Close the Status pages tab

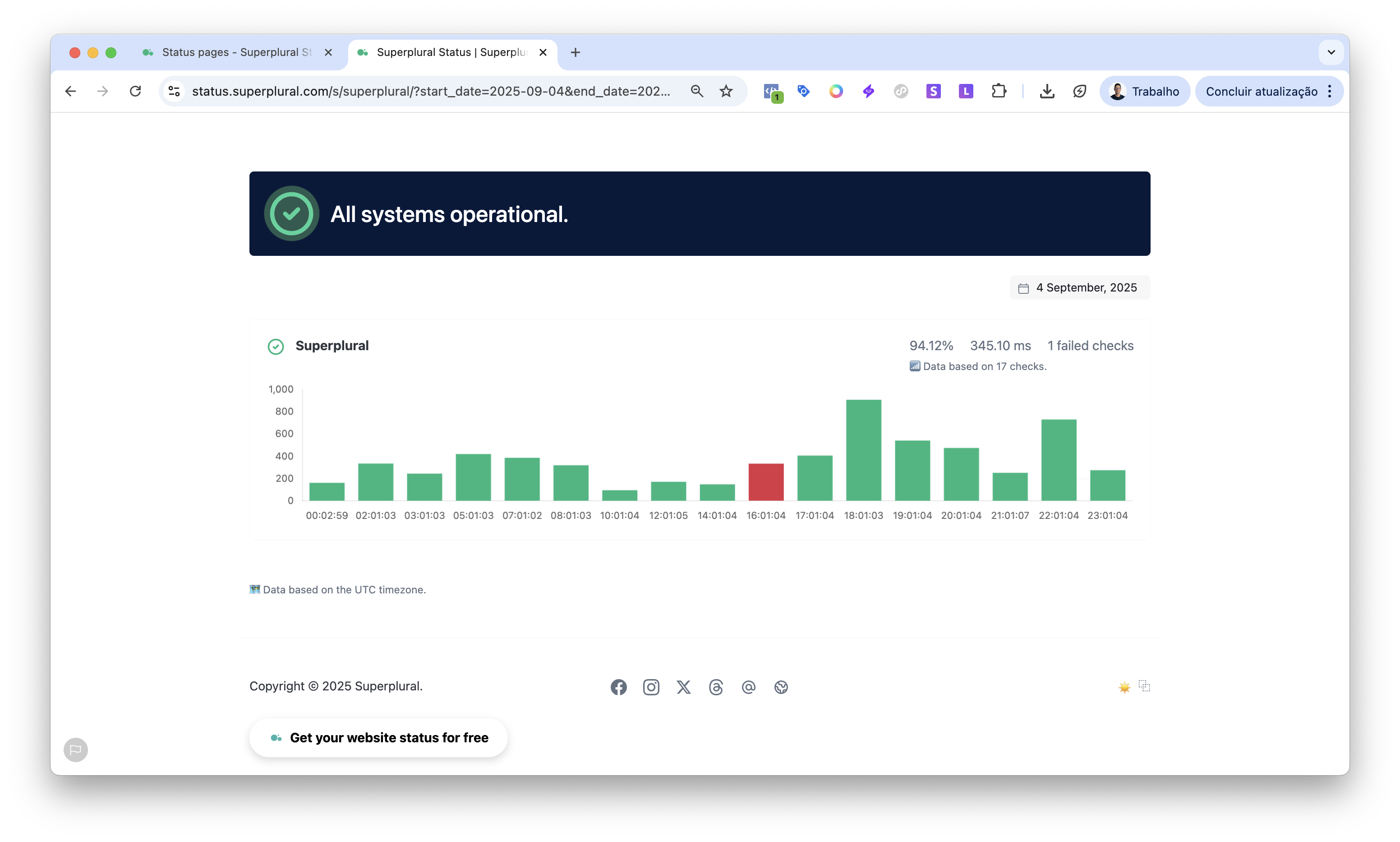pos(328,52)
